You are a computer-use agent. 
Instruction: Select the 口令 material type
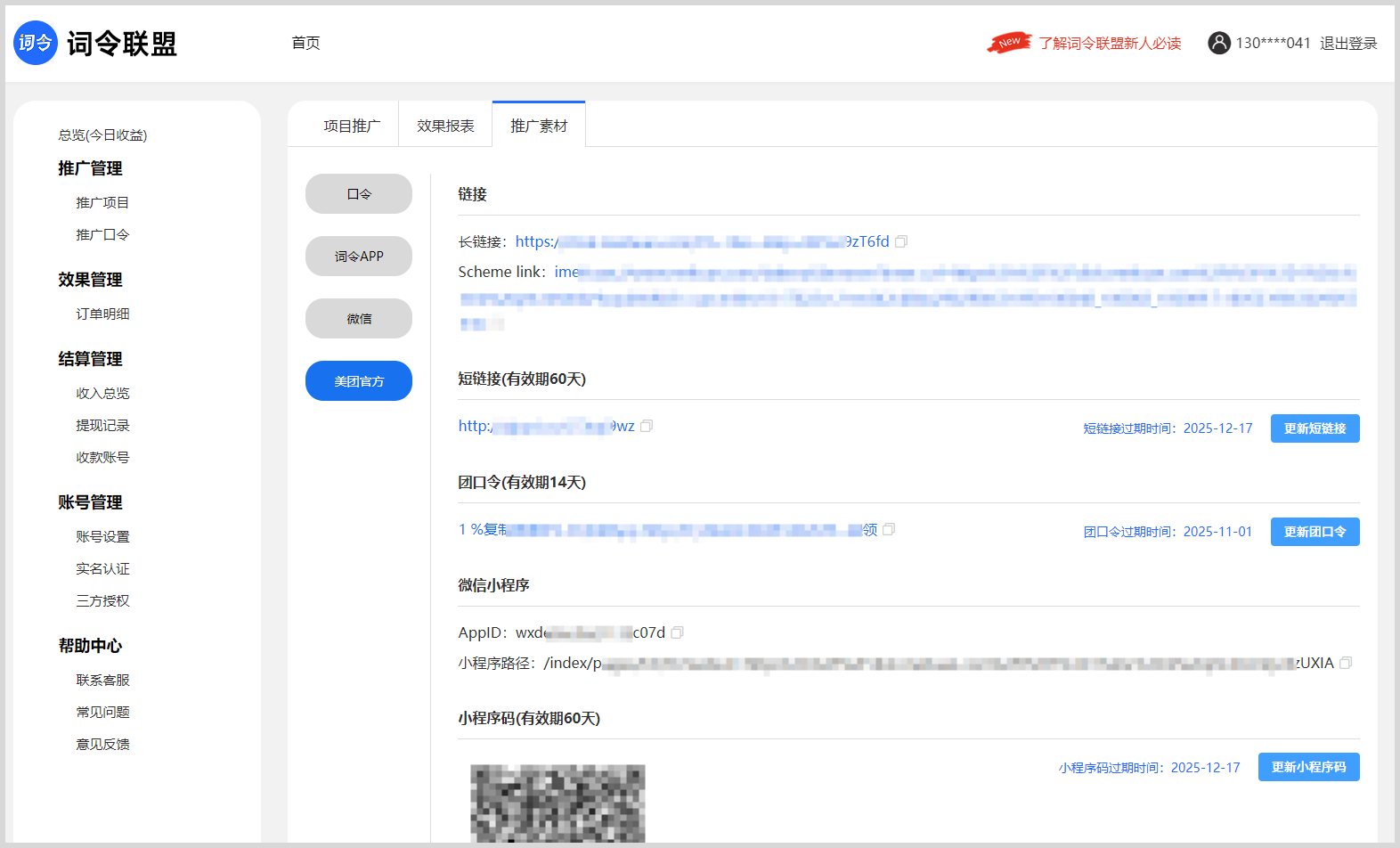pyautogui.click(x=359, y=194)
